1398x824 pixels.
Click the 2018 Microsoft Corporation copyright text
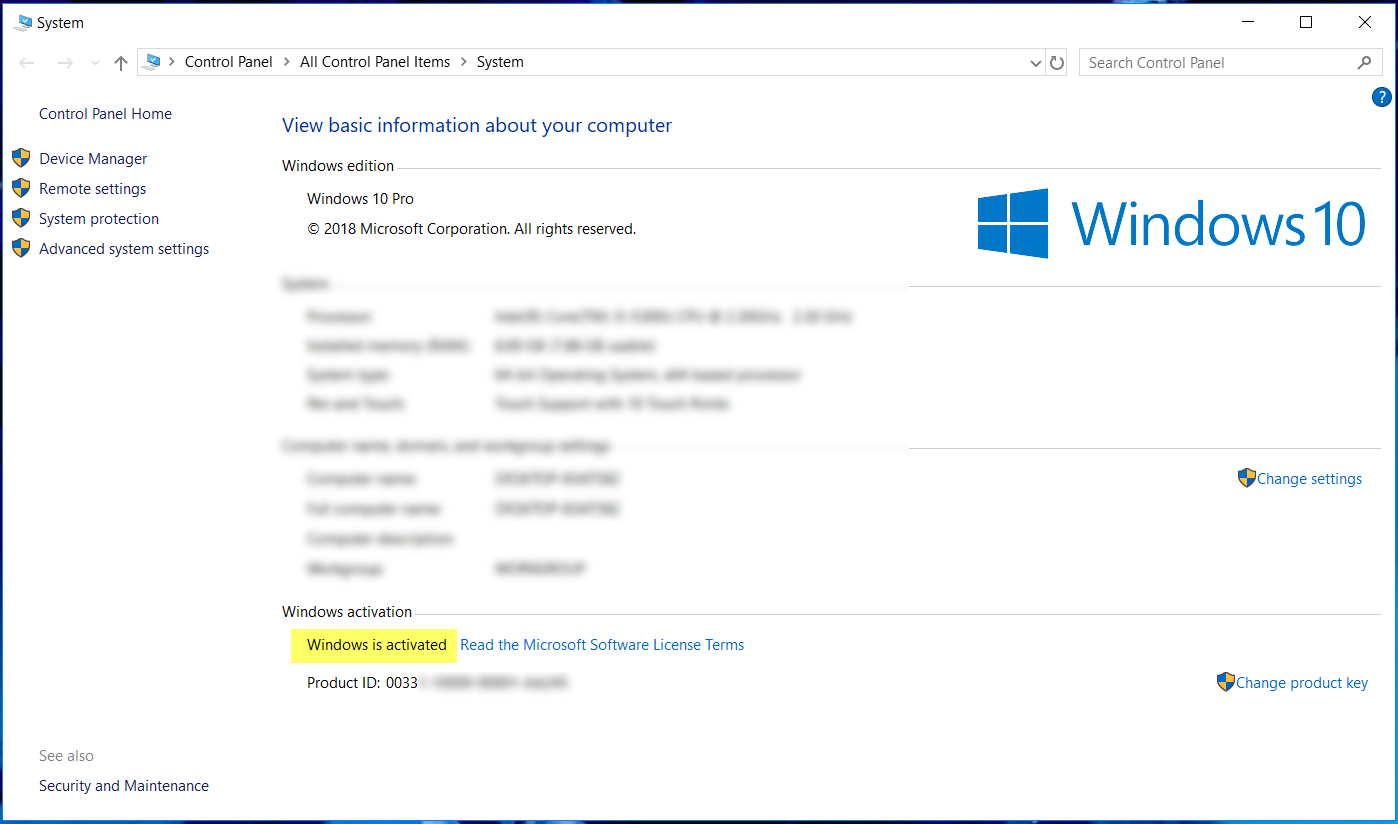coord(471,229)
